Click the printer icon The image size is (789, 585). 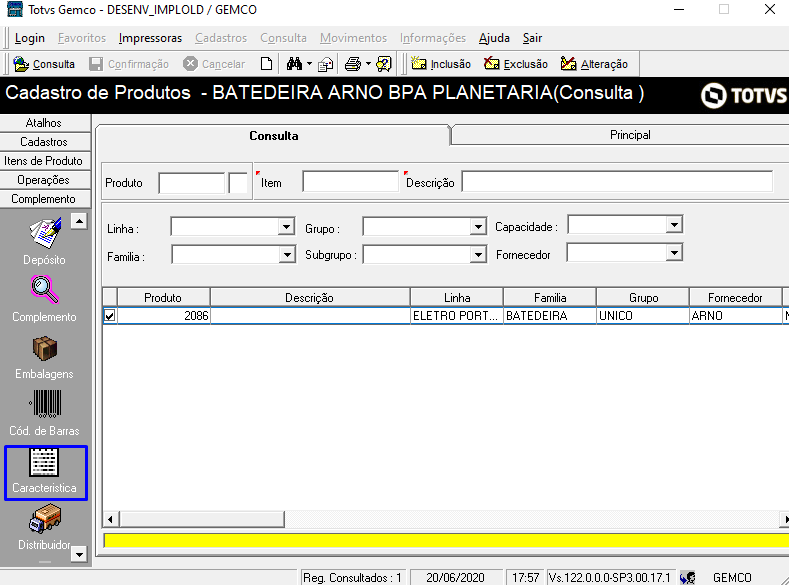pos(353,64)
